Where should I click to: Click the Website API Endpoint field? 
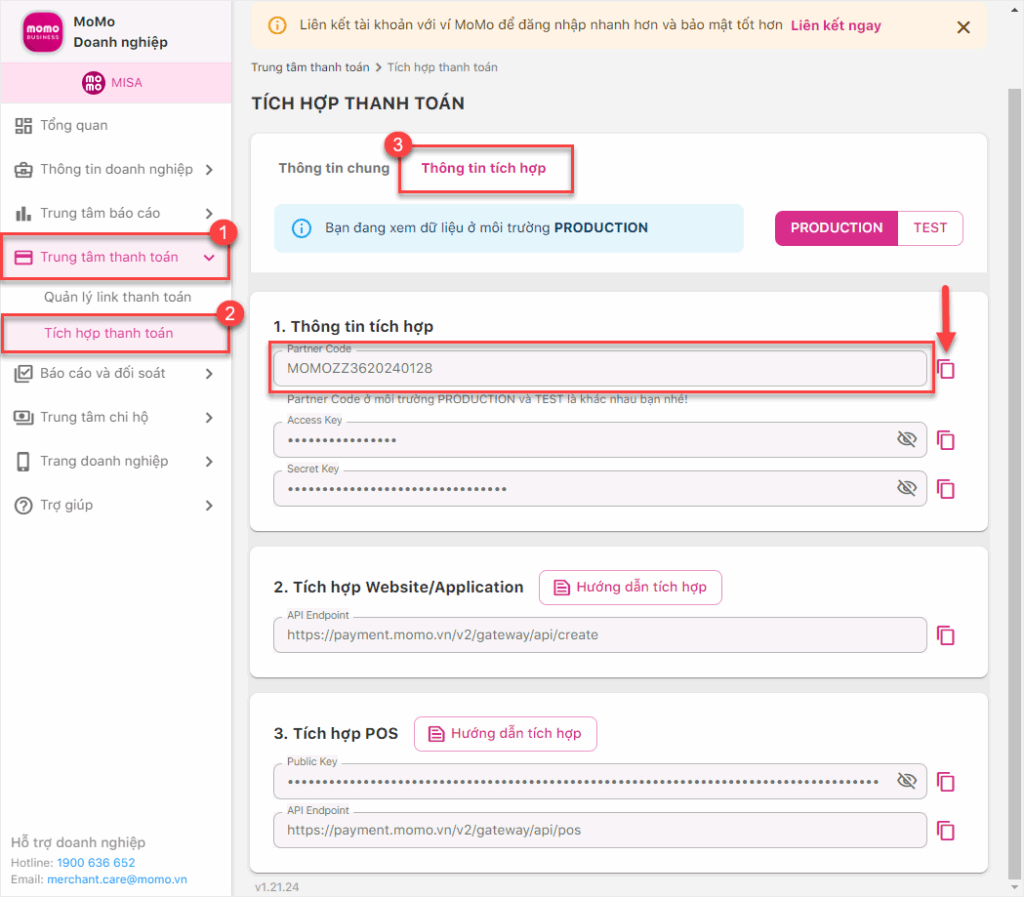tap(600, 635)
